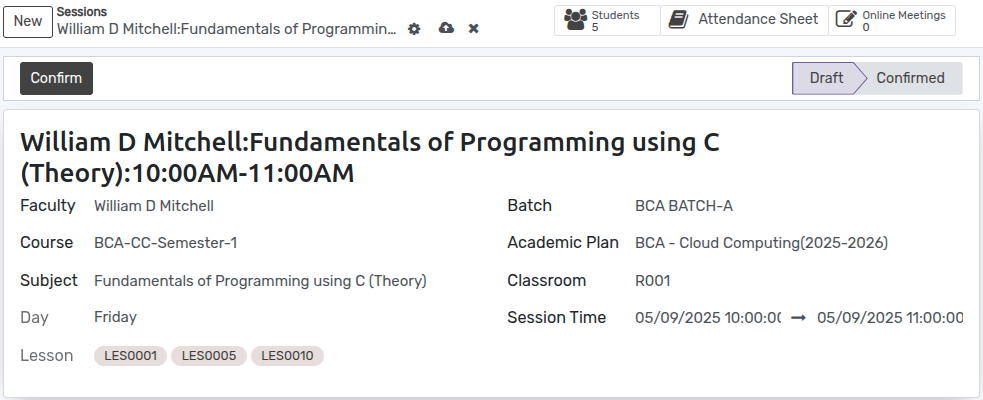
Task: Click the Day value Friday
Action: coord(115,317)
